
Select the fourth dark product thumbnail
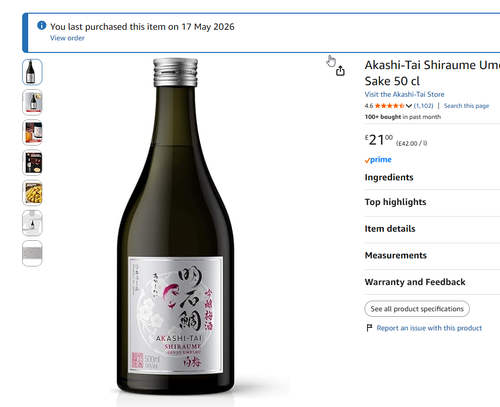coord(32,163)
